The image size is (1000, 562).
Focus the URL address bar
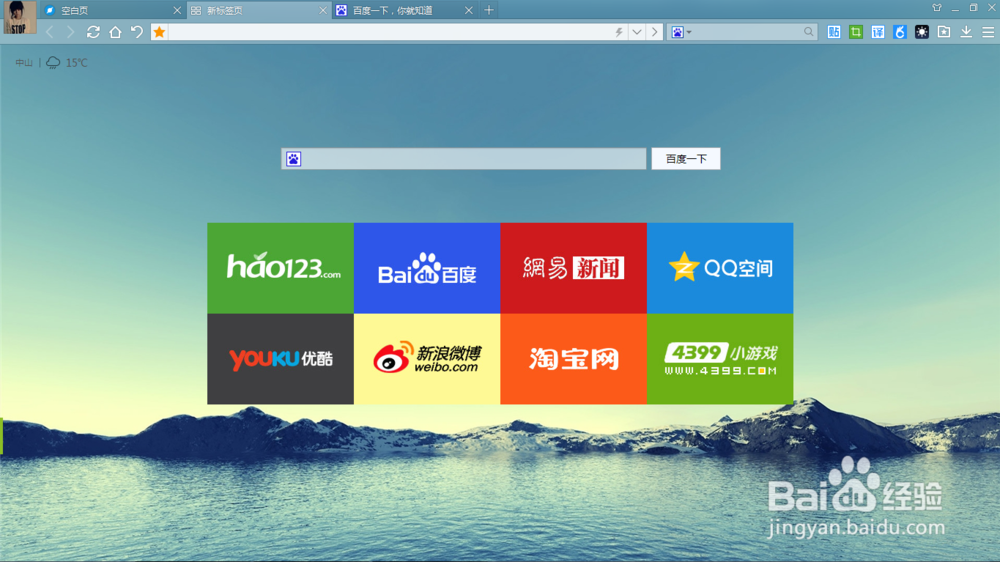point(389,32)
